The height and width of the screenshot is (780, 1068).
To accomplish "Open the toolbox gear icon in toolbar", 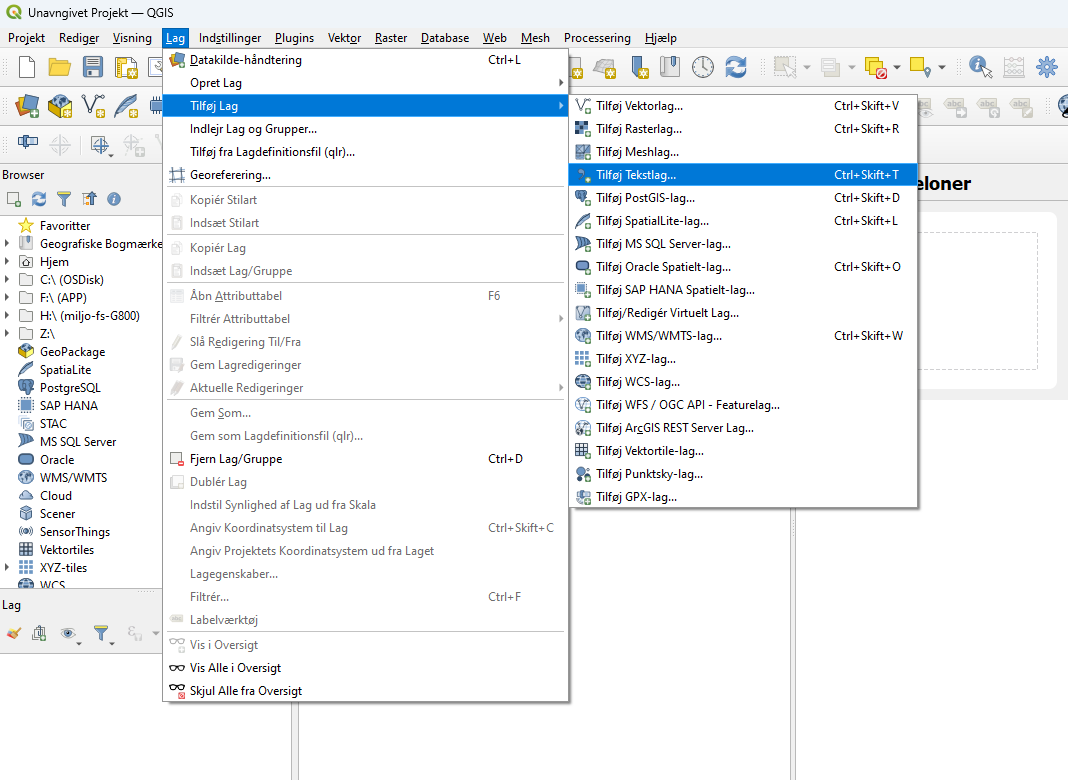I will pyautogui.click(x=1047, y=67).
